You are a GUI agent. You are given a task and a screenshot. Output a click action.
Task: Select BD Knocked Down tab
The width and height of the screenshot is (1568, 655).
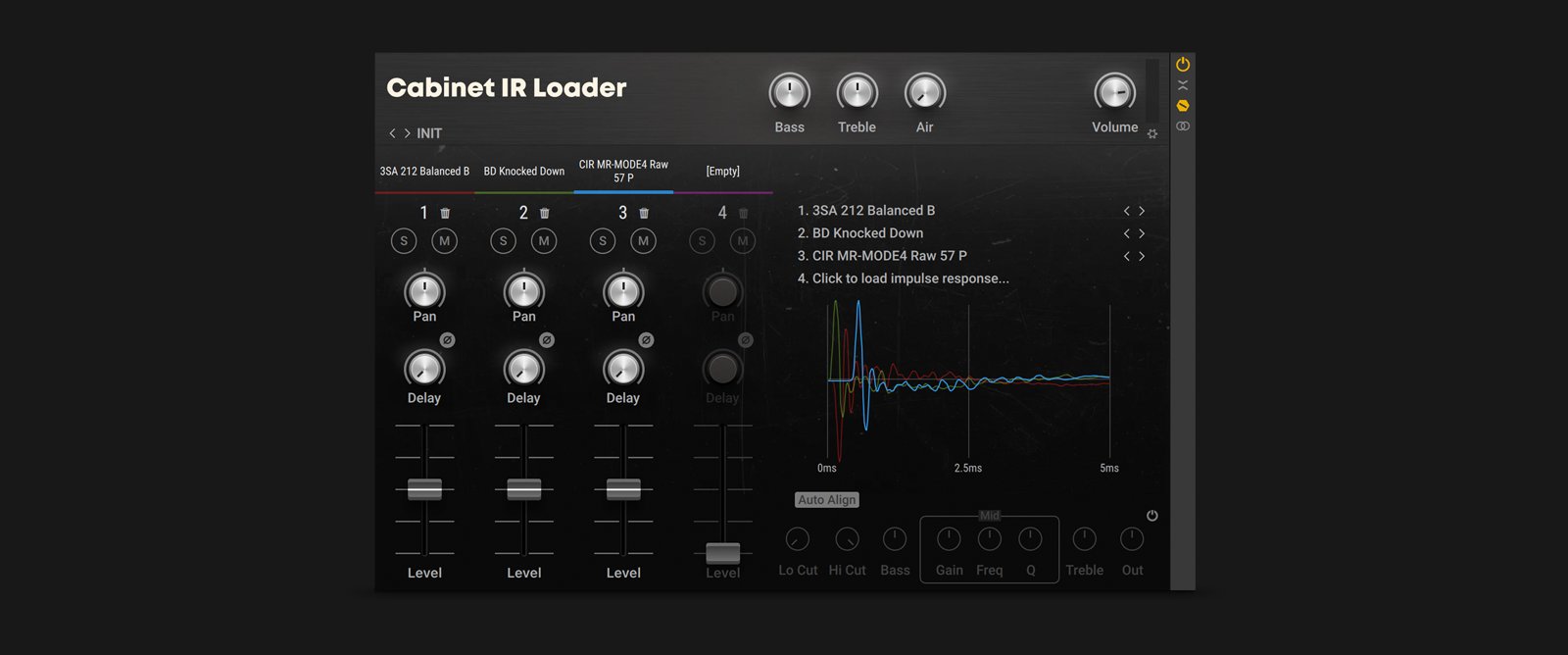pos(524,172)
